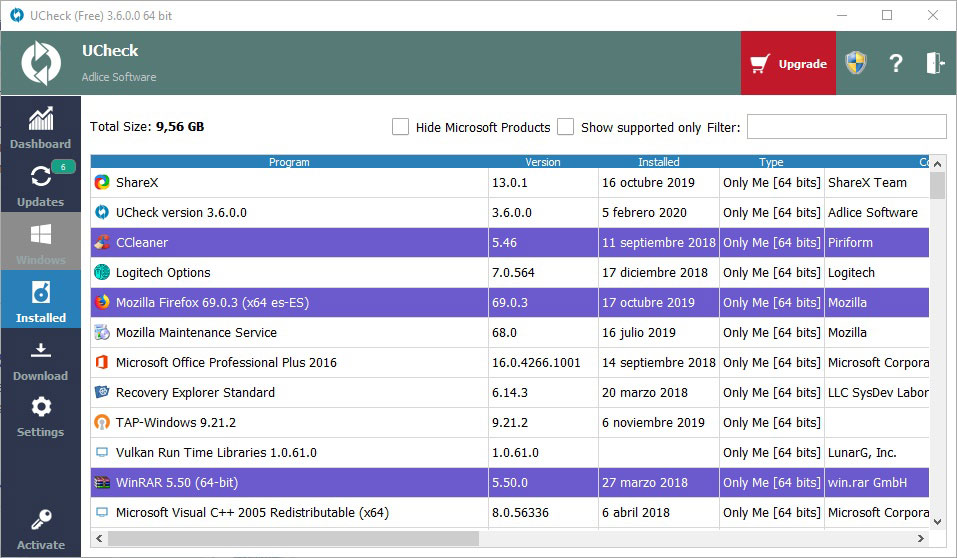Click the exit door icon
957x558 pixels.
click(x=935, y=63)
